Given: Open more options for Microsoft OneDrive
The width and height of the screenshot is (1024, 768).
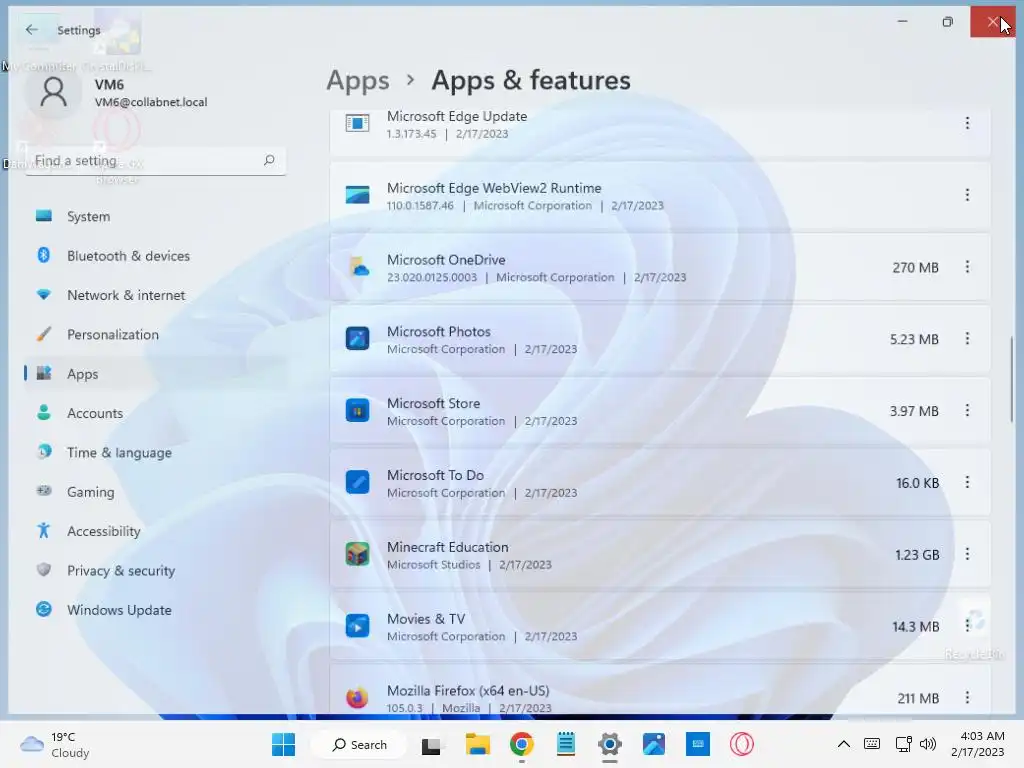Looking at the screenshot, I should [x=967, y=266].
